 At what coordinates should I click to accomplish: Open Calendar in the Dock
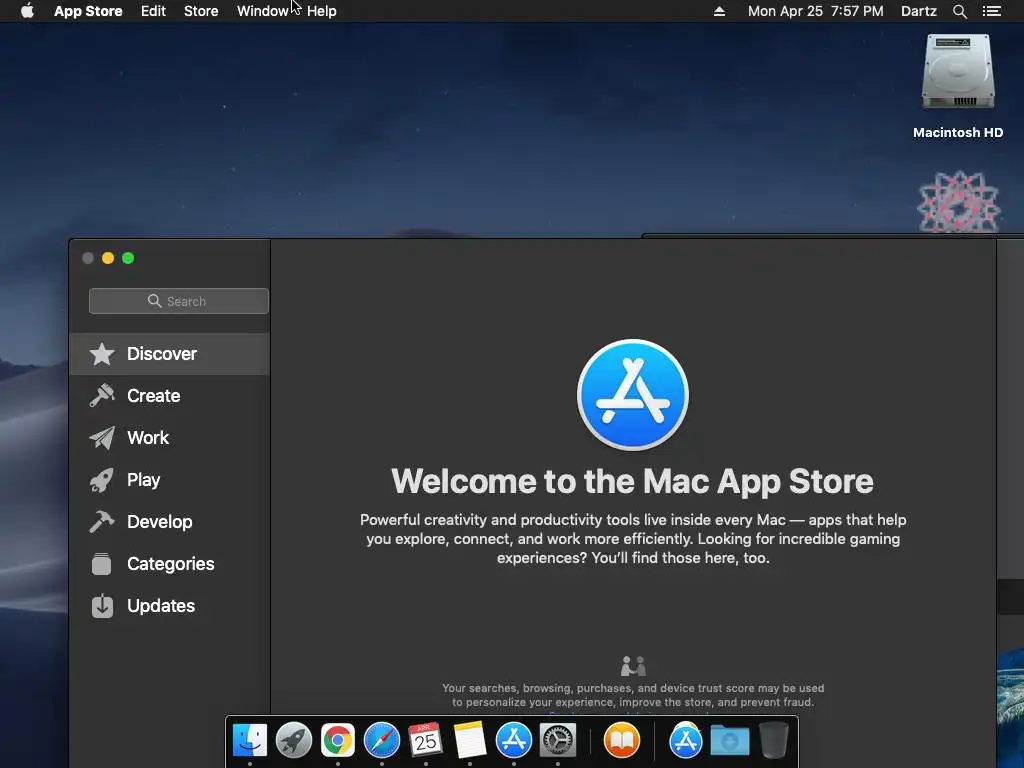tap(425, 741)
